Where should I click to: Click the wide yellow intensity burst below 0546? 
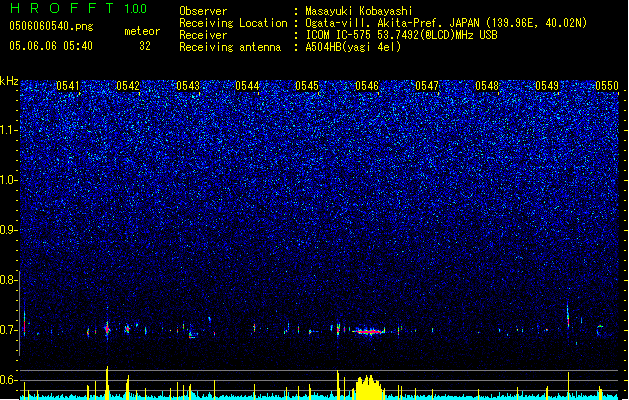click(x=368, y=387)
